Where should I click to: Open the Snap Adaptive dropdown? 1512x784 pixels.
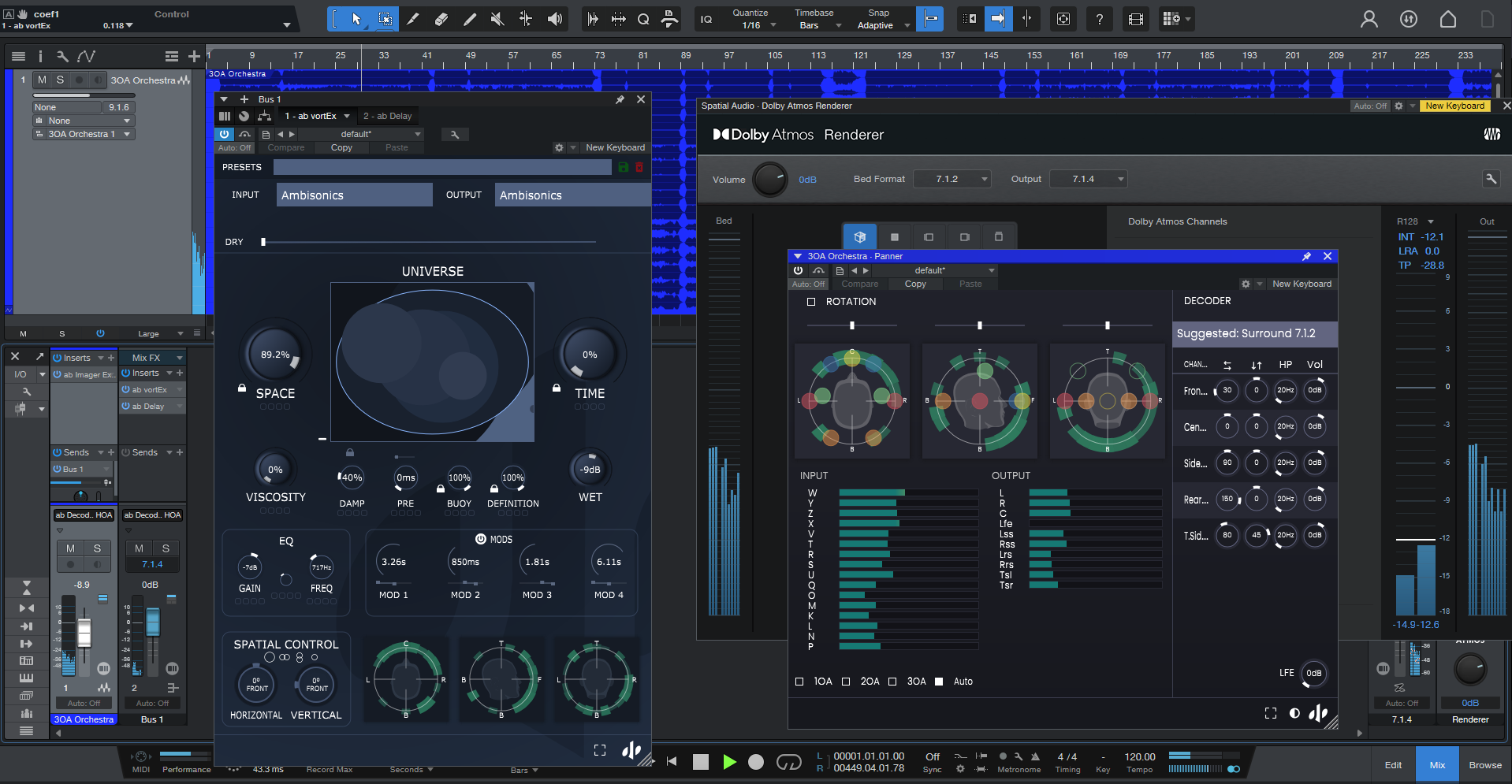883,25
